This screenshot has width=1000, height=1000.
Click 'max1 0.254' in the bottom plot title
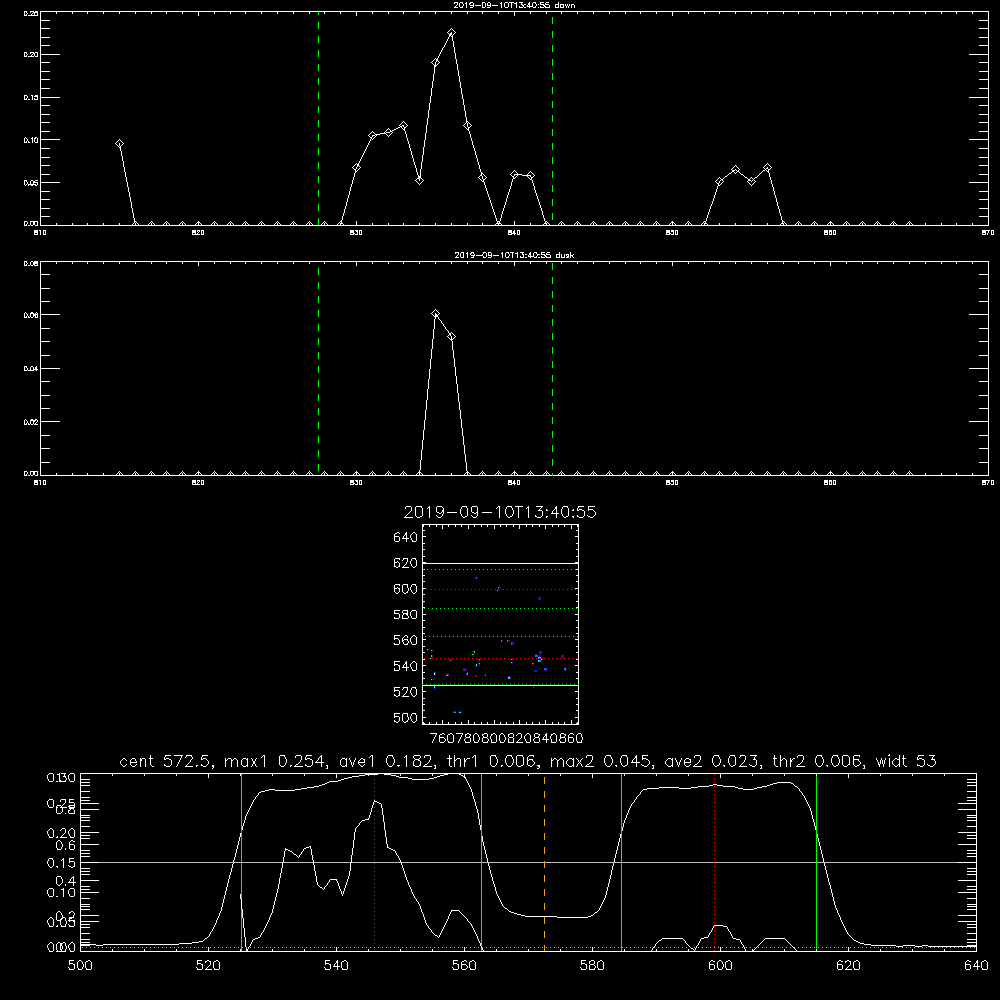point(277,761)
